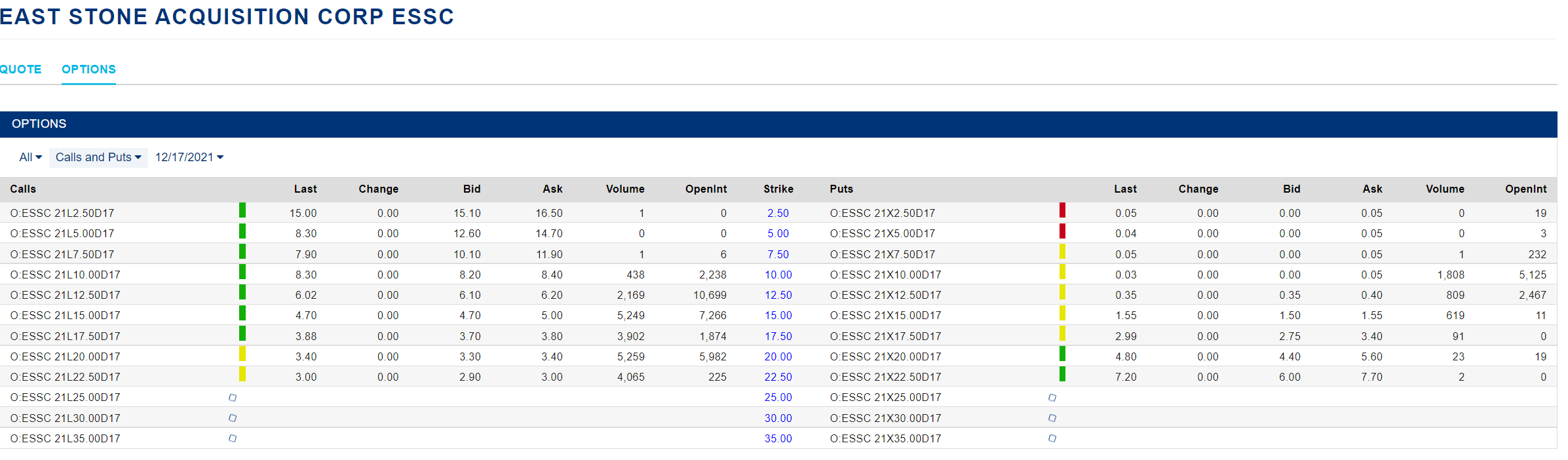Image resolution: width=1568 pixels, height=460 pixels.
Task: Open the QUOTE tab
Action: point(20,69)
